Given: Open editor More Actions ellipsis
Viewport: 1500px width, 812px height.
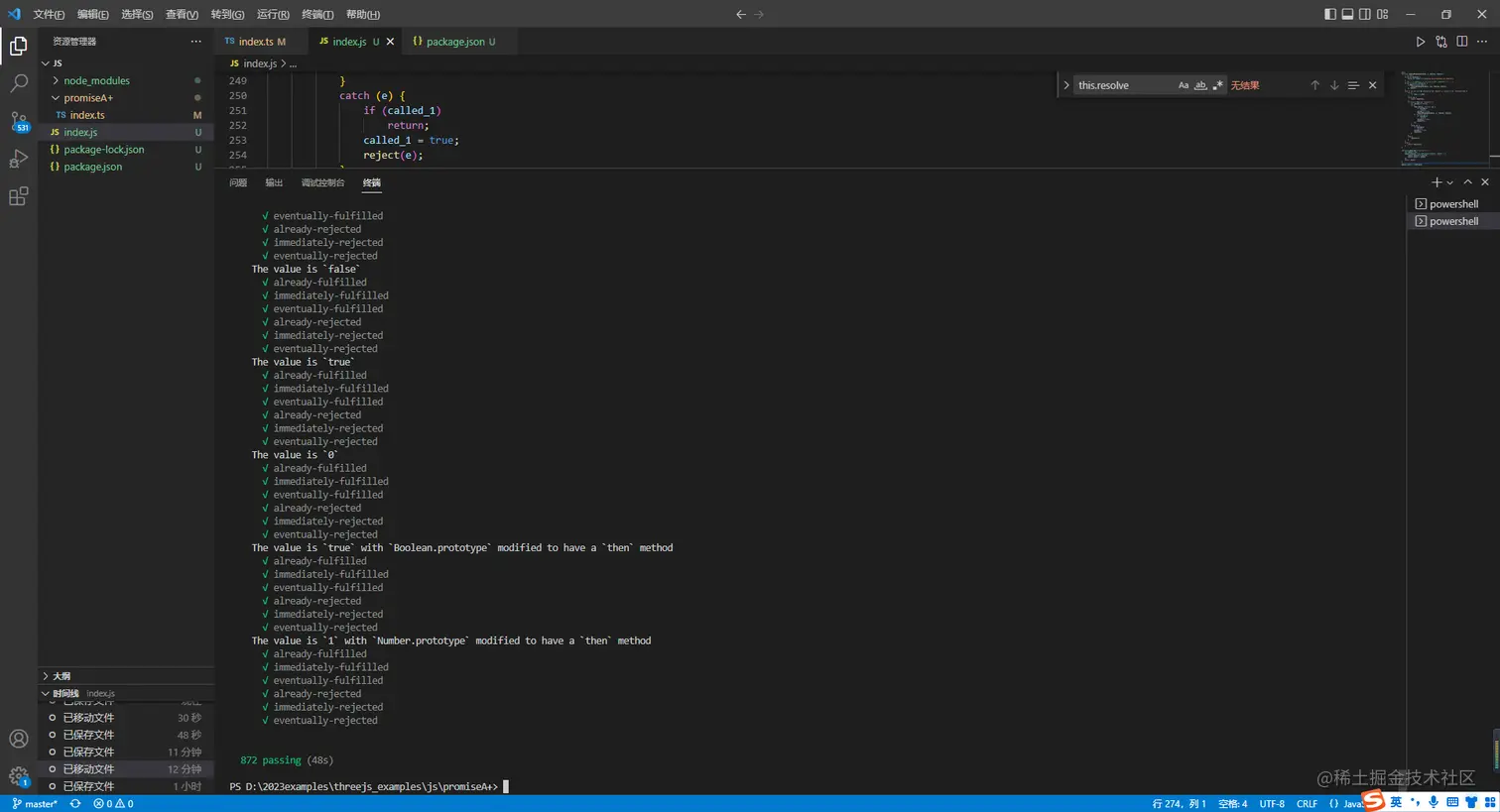Looking at the screenshot, I should [1482, 42].
